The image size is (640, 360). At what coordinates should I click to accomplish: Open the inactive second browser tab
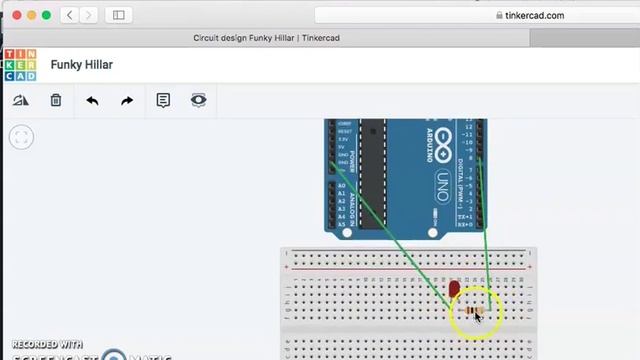coord(585,38)
